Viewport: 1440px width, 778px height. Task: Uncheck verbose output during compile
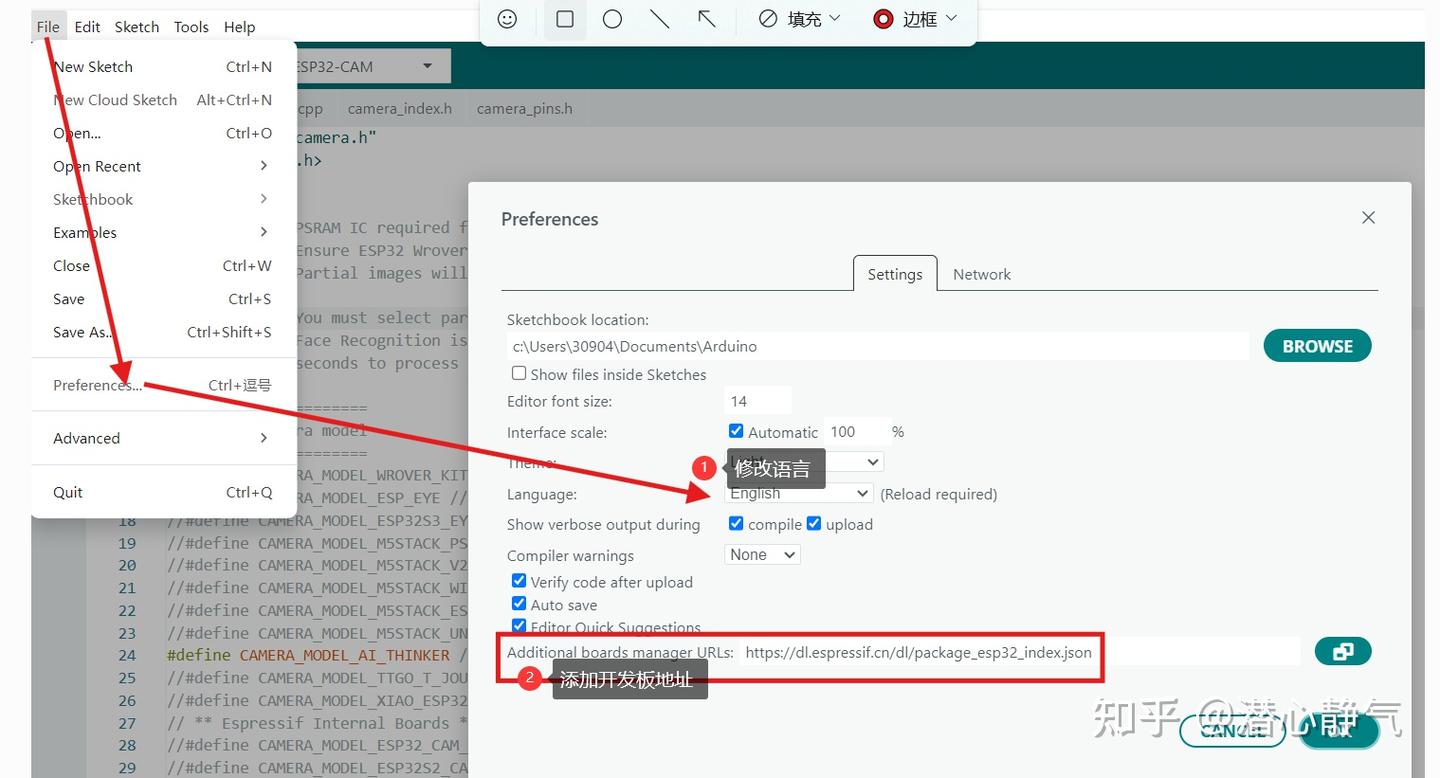pos(736,523)
